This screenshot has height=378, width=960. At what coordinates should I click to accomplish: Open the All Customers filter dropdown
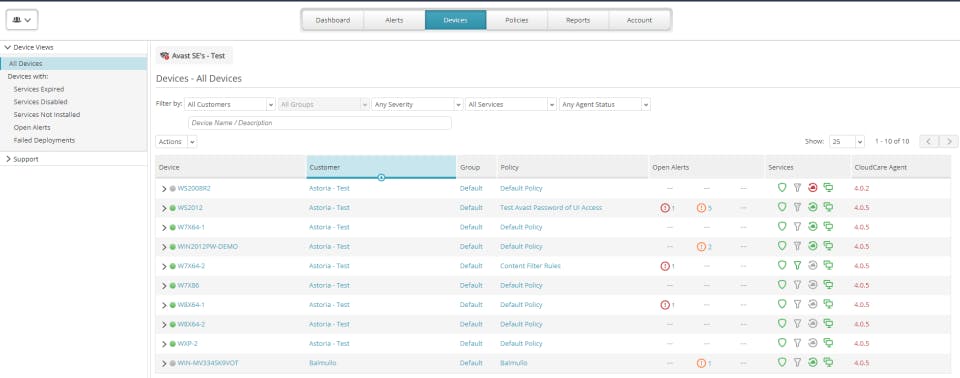coord(230,105)
